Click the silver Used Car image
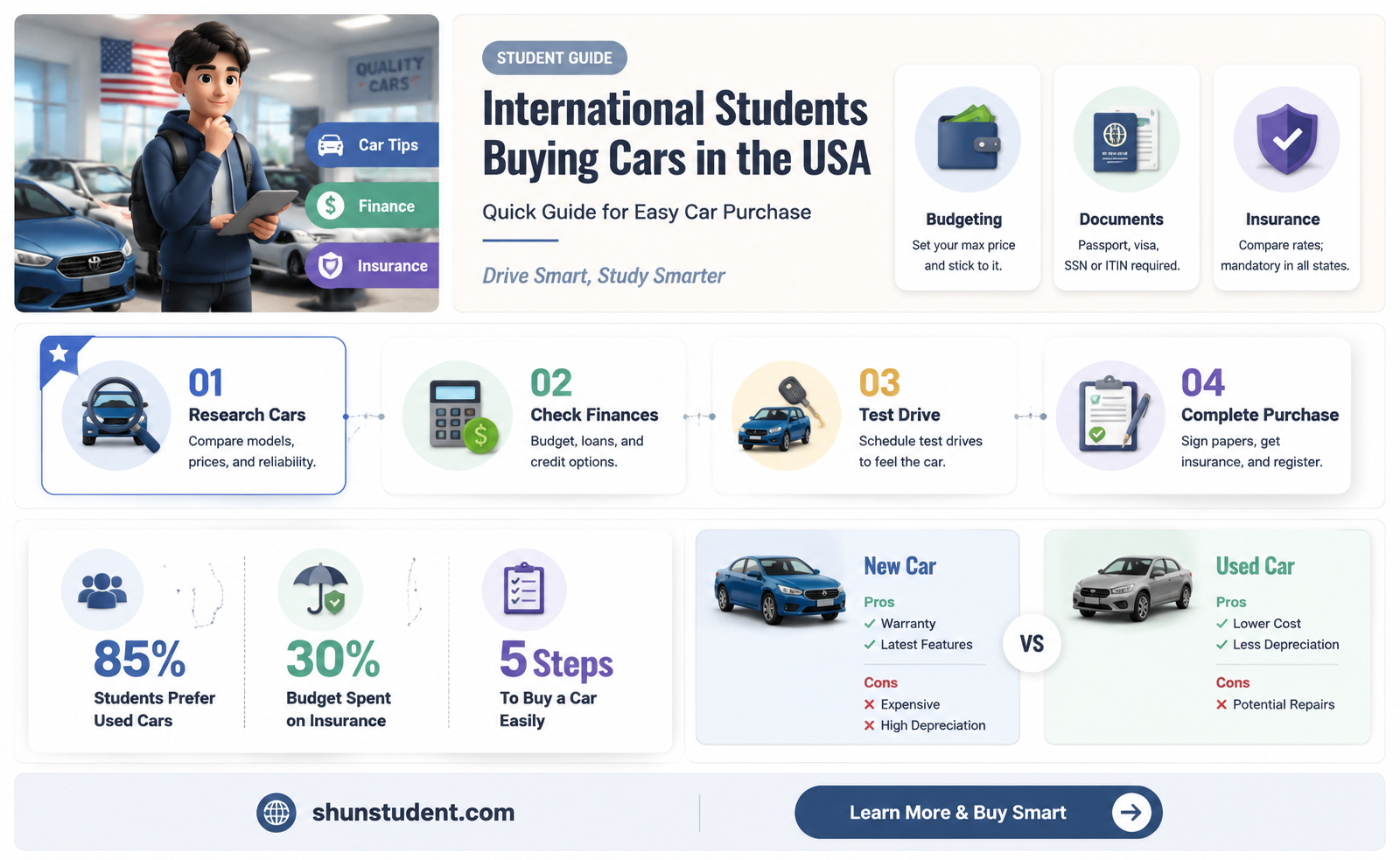This screenshot has width=1400, height=860. (x=1132, y=588)
